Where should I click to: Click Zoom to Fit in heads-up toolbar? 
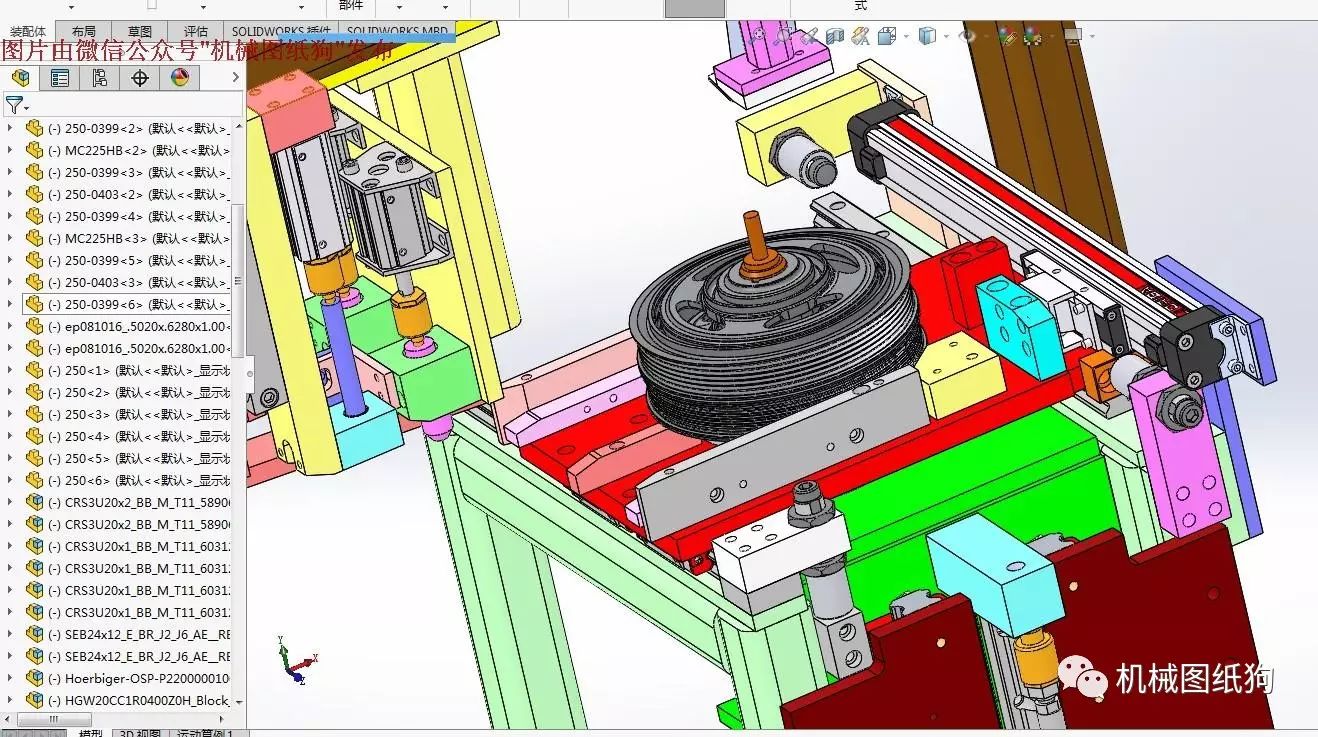coord(759,34)
